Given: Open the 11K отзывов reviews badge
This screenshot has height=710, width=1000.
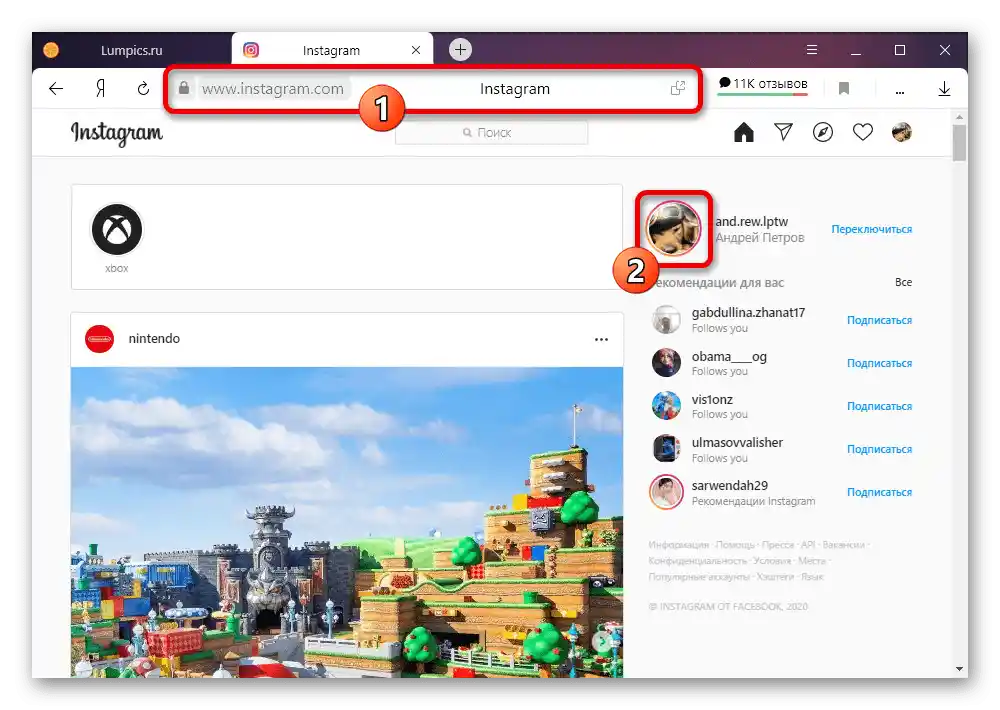Looking at the screenshot, I should [763, 85].
